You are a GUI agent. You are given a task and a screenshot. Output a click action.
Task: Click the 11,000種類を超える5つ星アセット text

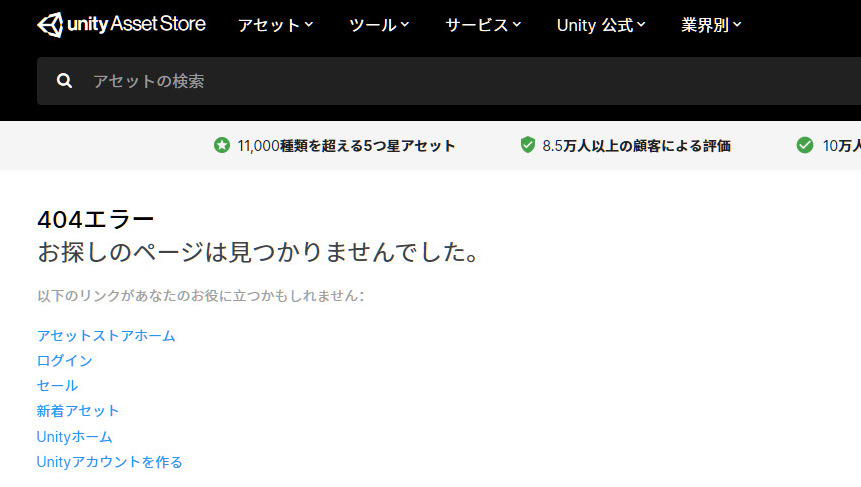point(346,145)
